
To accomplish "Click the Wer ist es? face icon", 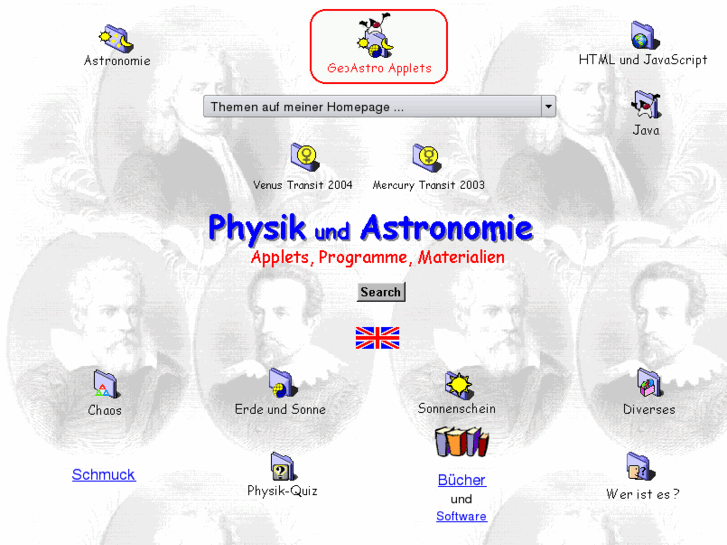I will (x=640, y=467).
